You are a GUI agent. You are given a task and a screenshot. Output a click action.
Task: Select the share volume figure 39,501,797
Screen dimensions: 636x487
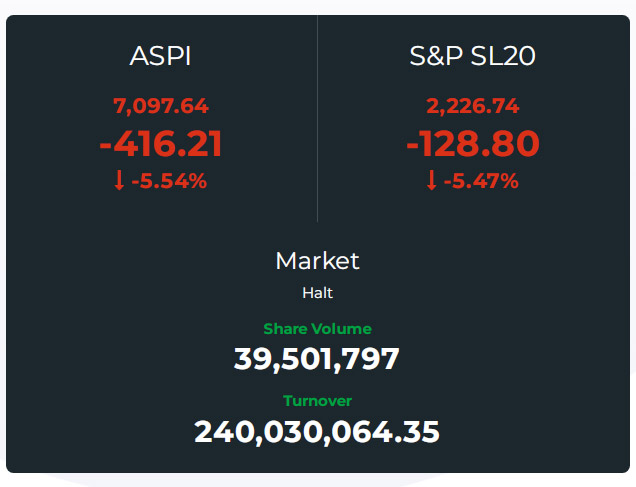tap(317, 359)
